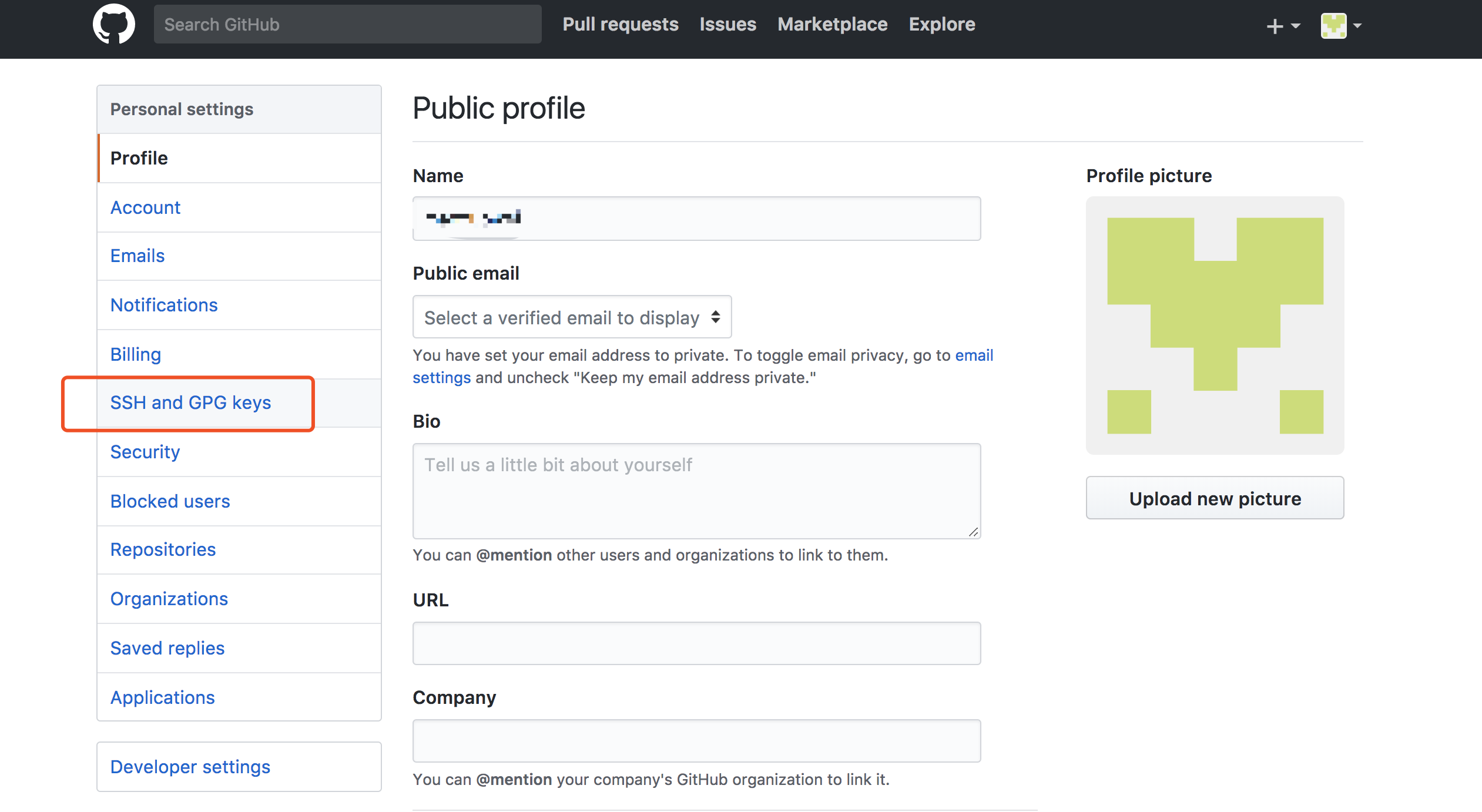Open Issues in the header
The image size is (1482, 812).
727,25
